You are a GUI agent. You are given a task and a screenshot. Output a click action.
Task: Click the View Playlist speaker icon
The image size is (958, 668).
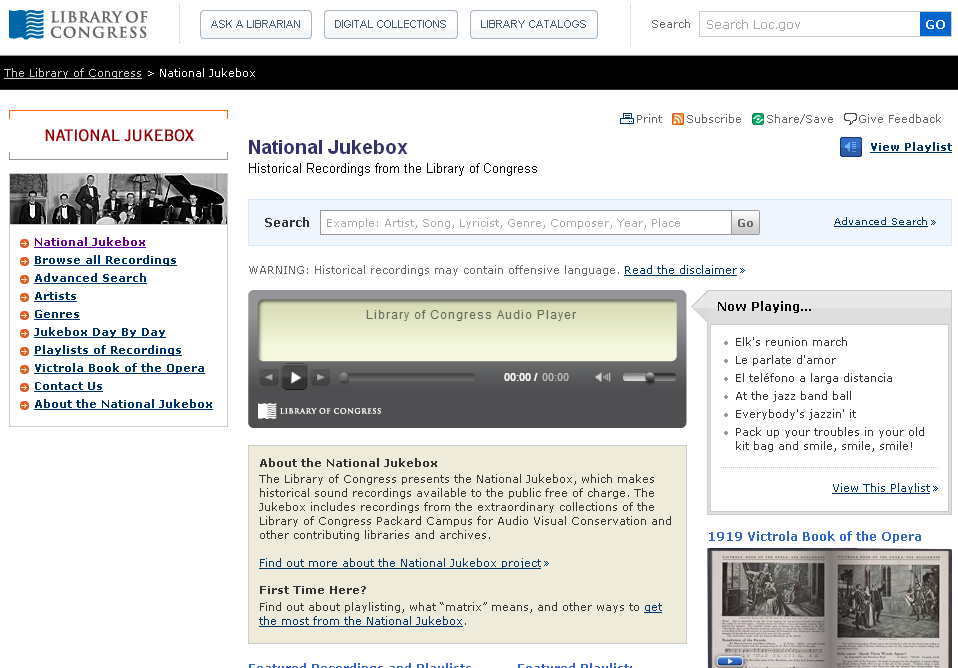coord(850,147)
